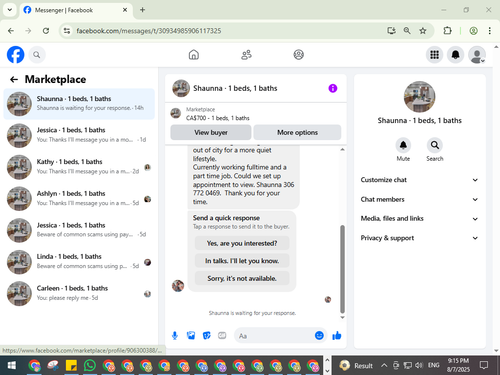
Task: Open Jessica chat with 'Thanks I'll message' preview
Action: coord(79,135)
